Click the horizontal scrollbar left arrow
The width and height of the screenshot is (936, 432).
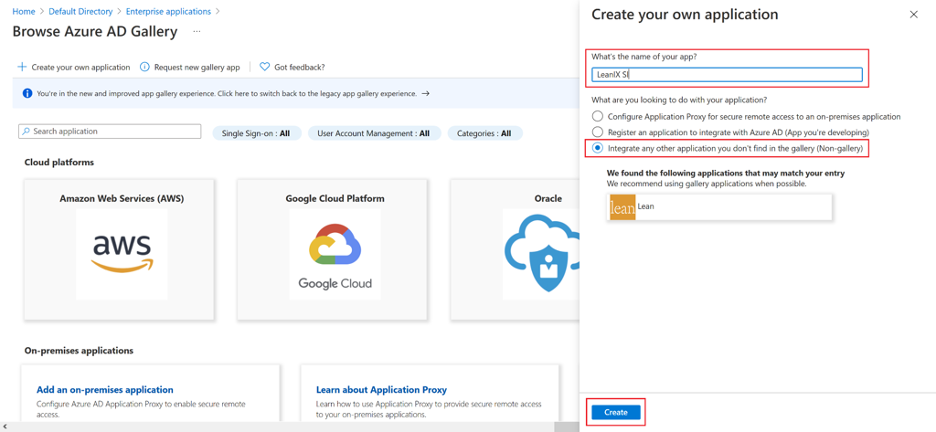click(x=5, y=427)
